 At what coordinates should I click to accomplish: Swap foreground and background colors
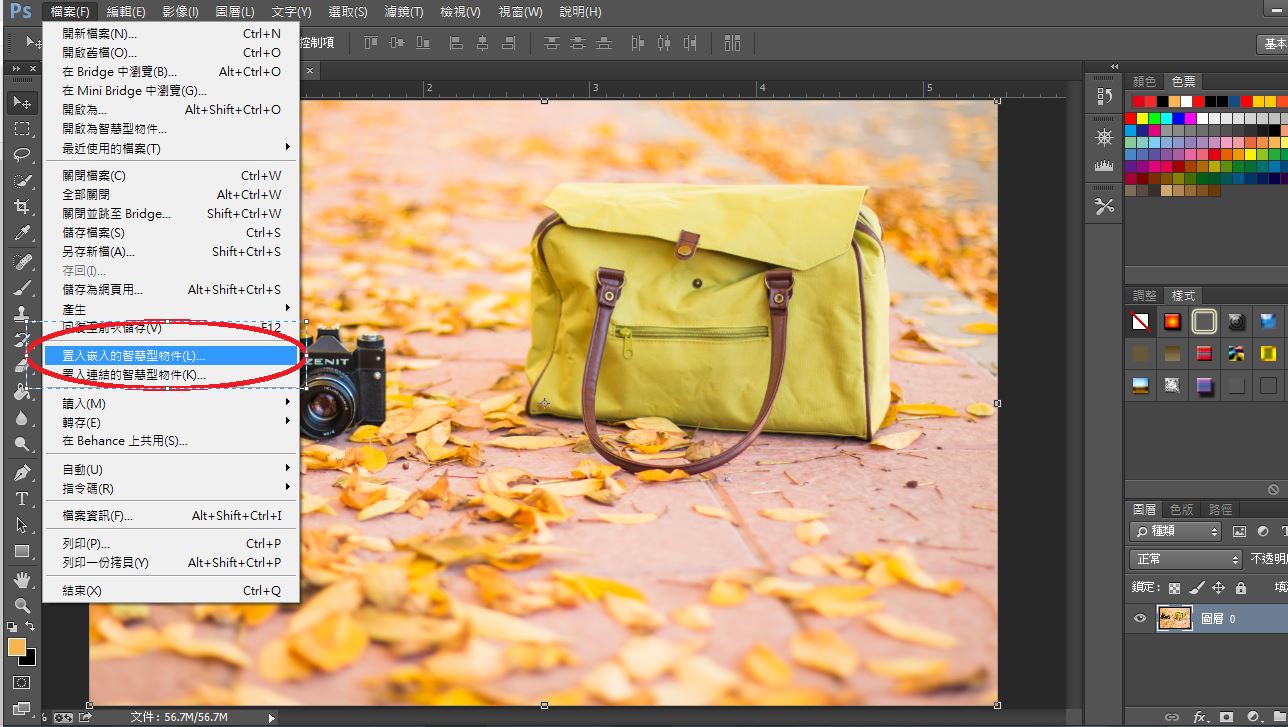click(x=31, y=627)
